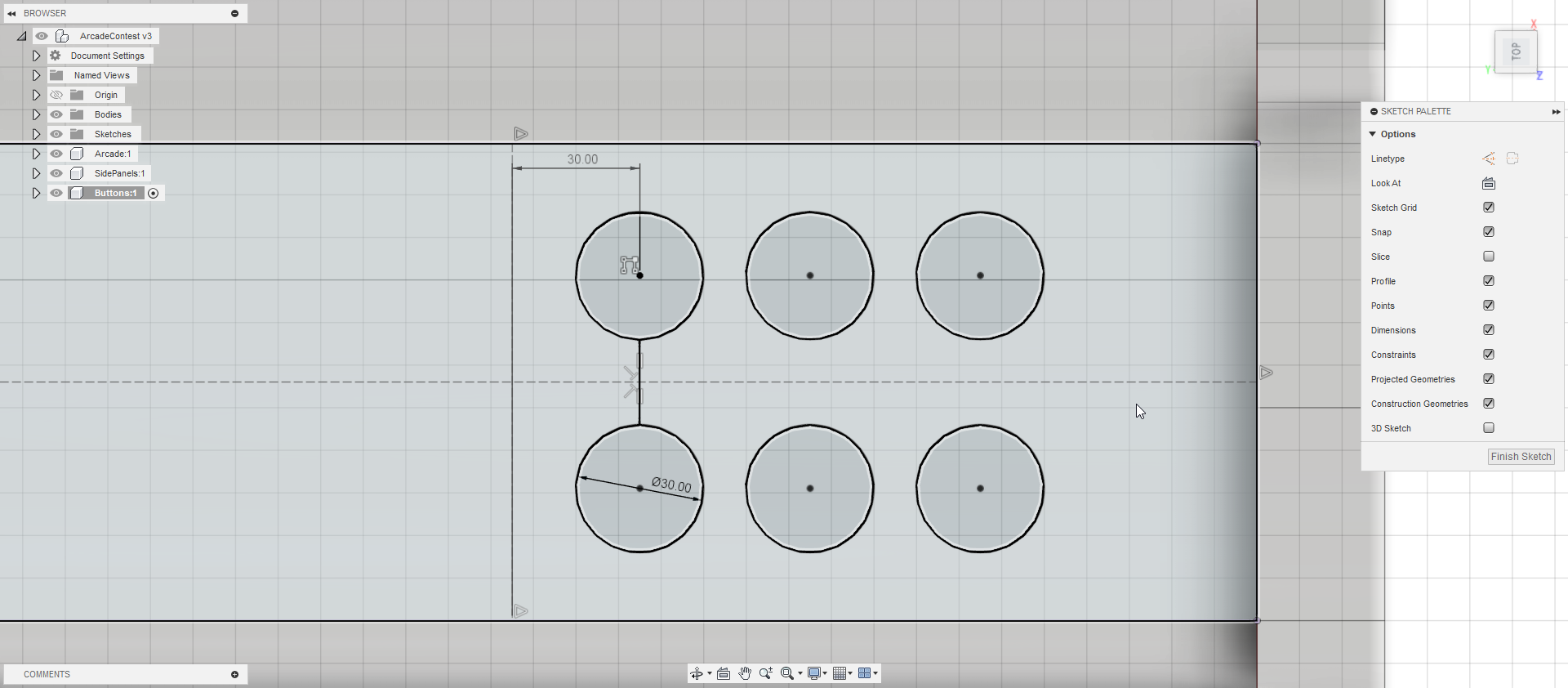Uncheck the Profile checkbox
Image resolution: width=1568 pixels, height=688 pixels.
(x=1489, y=281)
